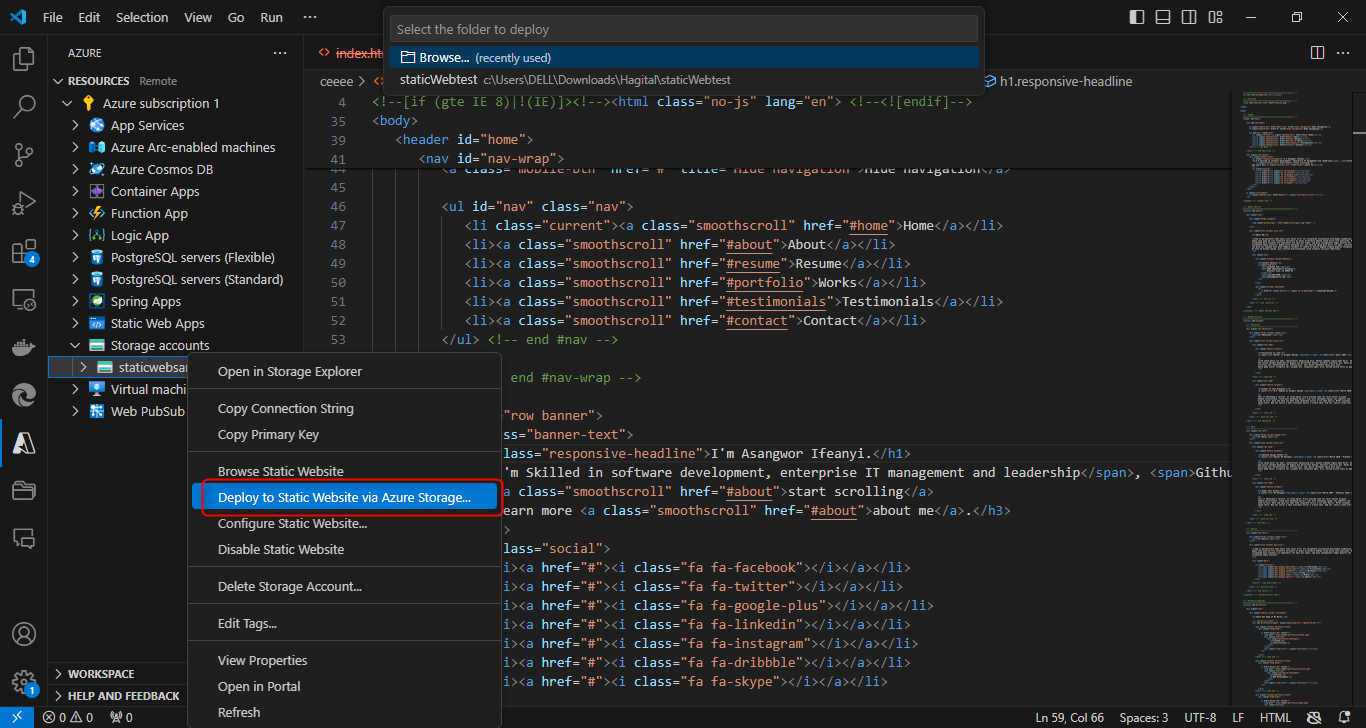Select the staticWebtest folder option

coord(438,80)
